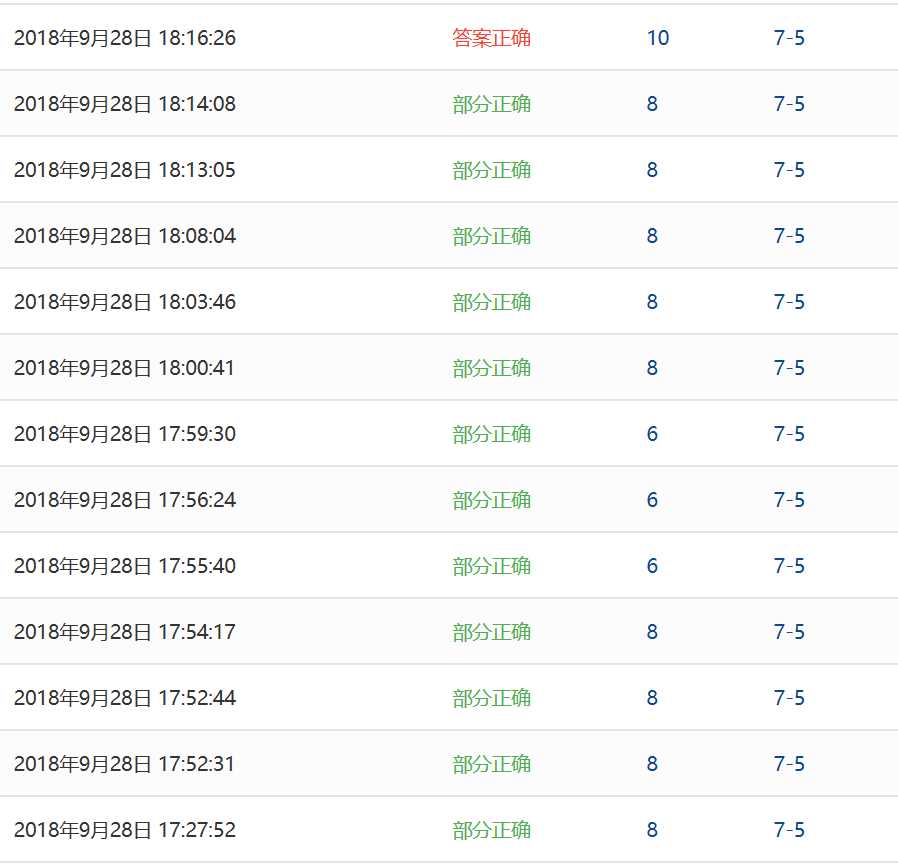
Task: Click score 10 in the 18:16:26 row
Action: pyautogui.click(x=658, y=38)
